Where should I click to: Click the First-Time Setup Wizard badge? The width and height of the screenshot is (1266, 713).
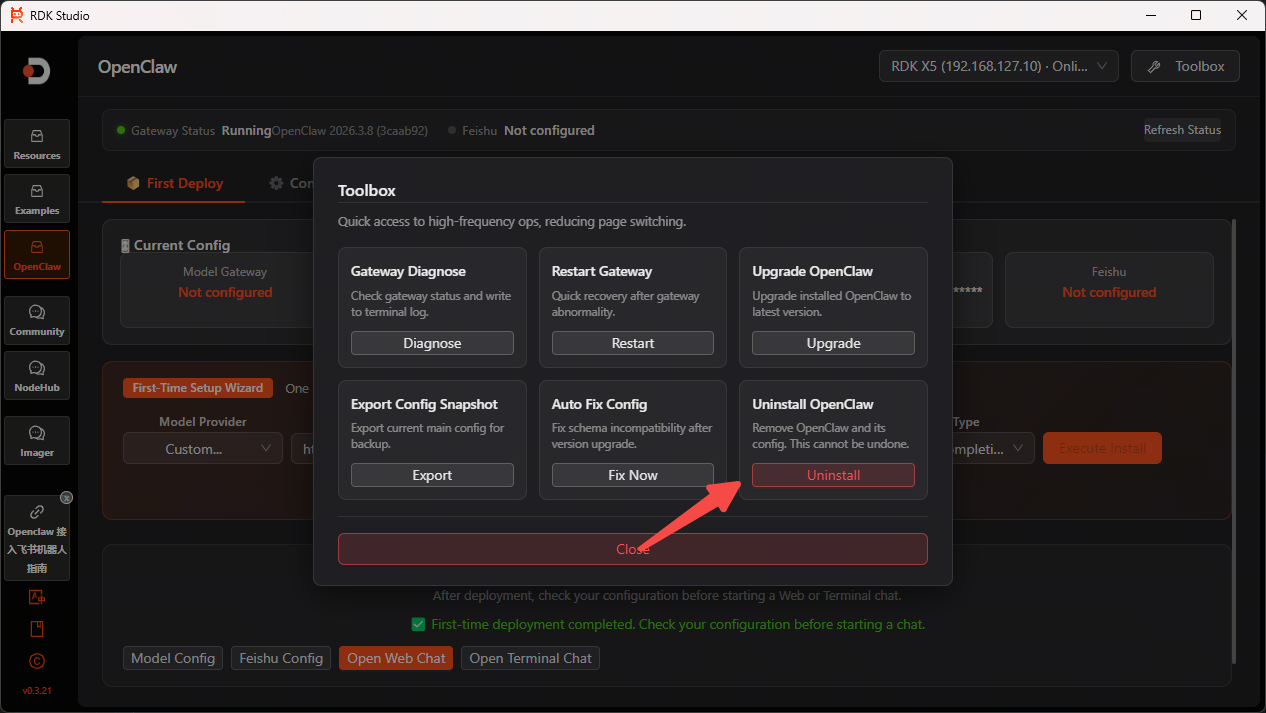(x=198, y=388)
